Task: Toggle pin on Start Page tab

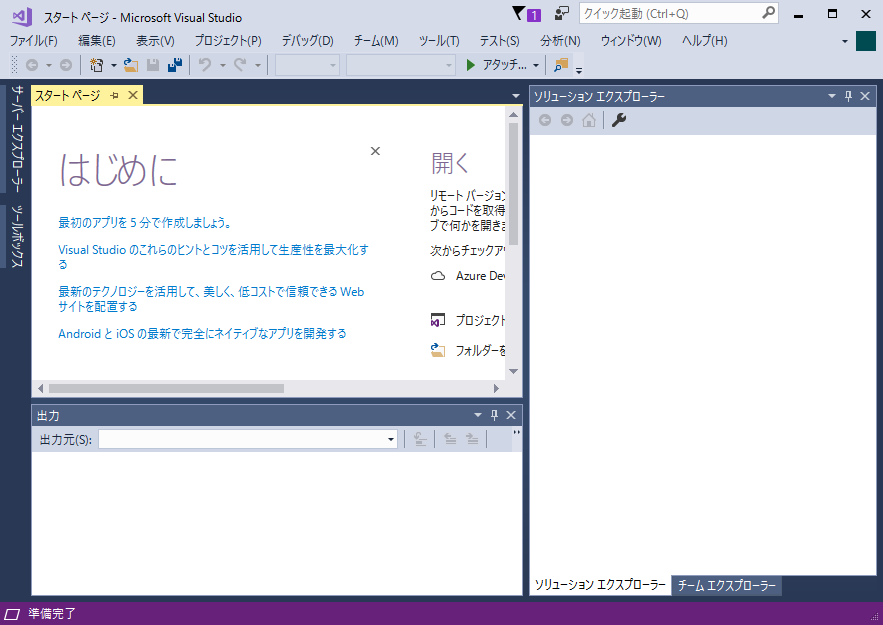Action: 115,95
